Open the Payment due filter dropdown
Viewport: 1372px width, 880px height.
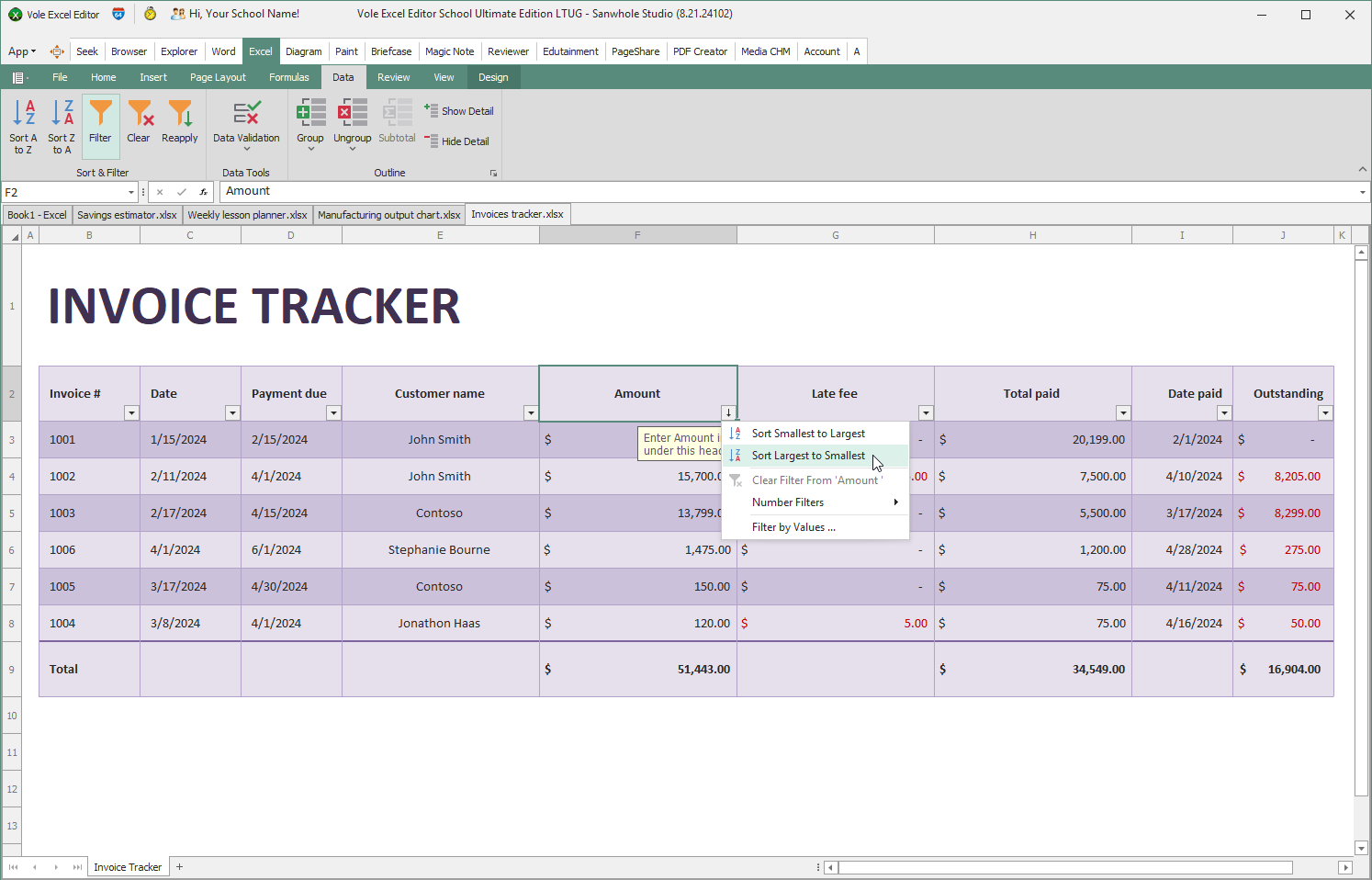[333, 413]
